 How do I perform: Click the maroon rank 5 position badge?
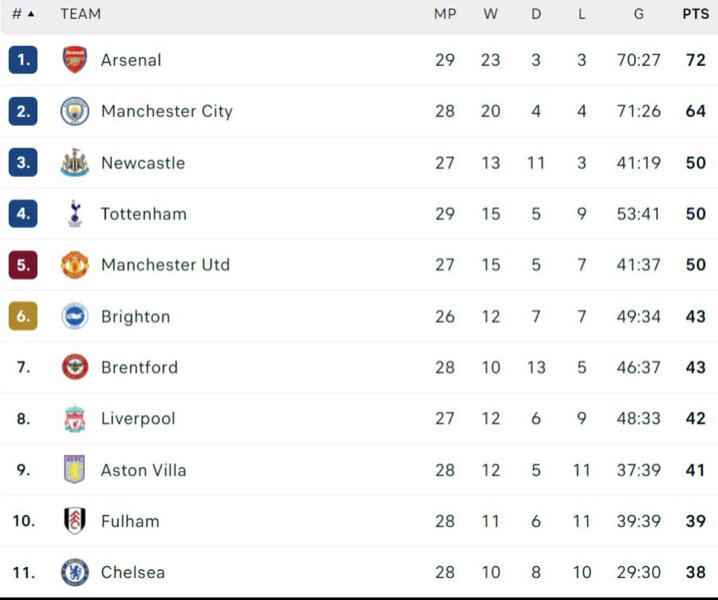coord(23,265)
